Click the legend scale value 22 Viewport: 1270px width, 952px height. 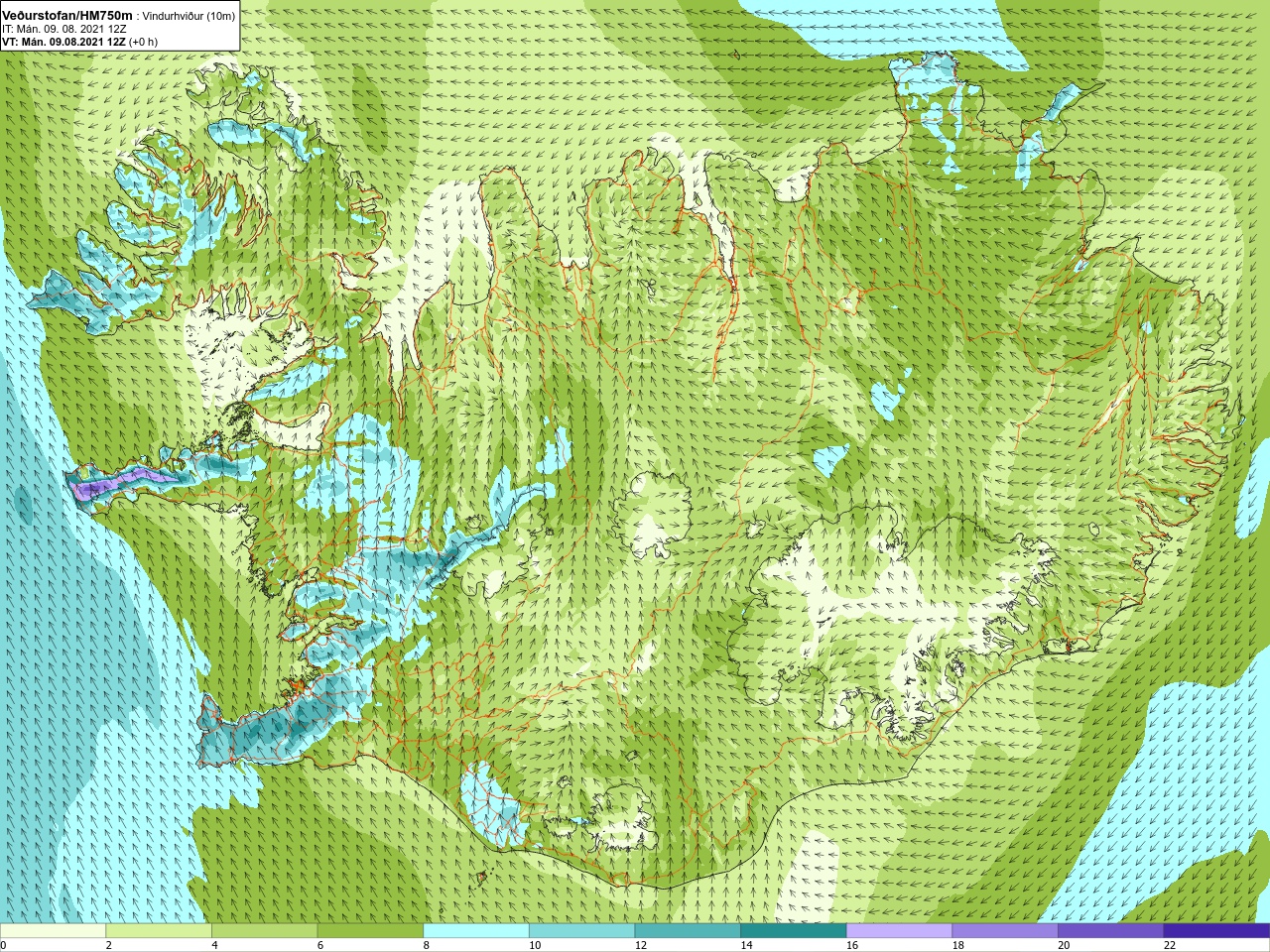tap(1170, 945)
